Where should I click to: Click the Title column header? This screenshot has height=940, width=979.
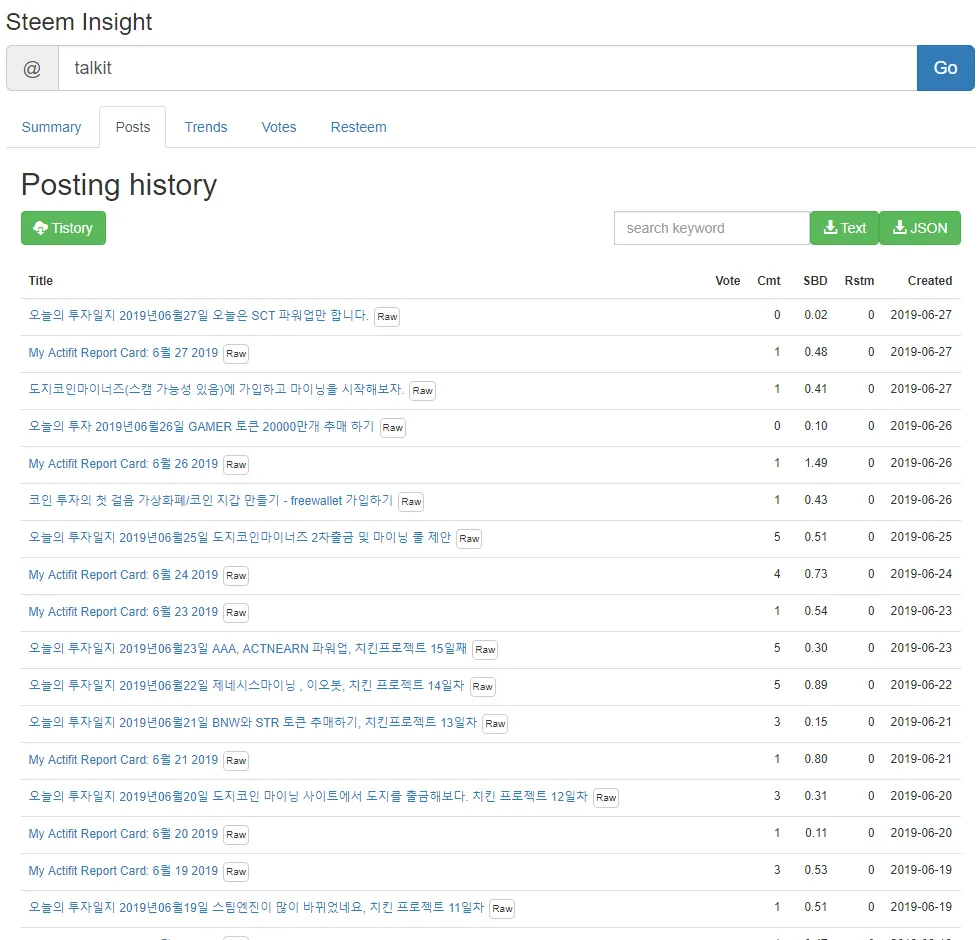(41, 281)
